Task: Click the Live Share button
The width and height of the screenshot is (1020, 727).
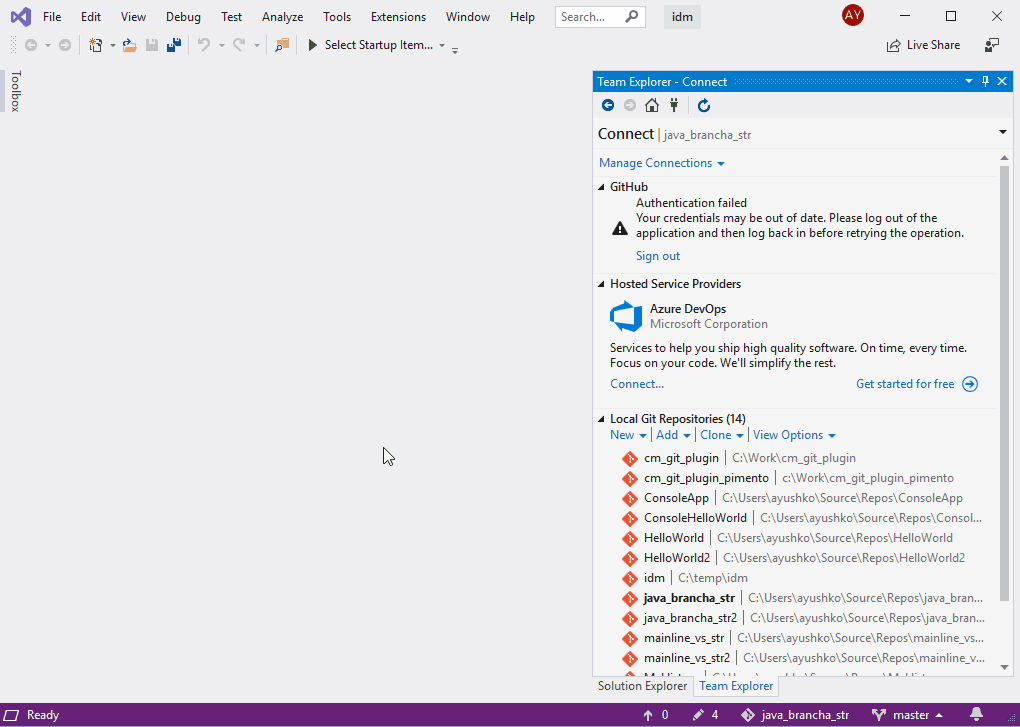Action: (923, 45)
